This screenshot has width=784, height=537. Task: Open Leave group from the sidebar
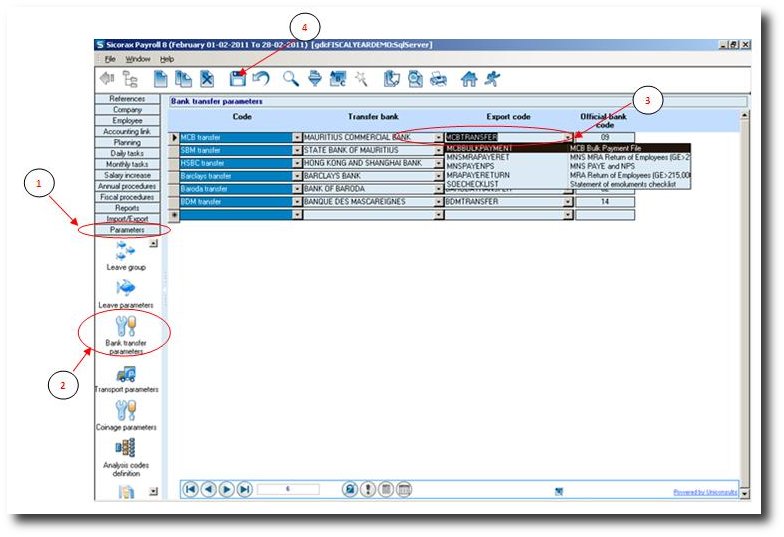coord(126,254)
